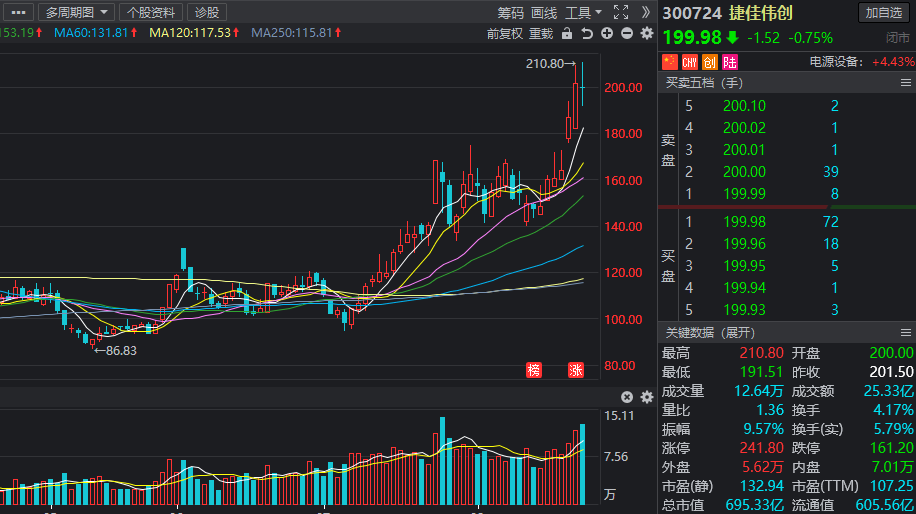Image resolution: width=916 pixels, height=514 pixels.
Task: Open the 关键数据 panel menu icon
Action: point(905,333)
